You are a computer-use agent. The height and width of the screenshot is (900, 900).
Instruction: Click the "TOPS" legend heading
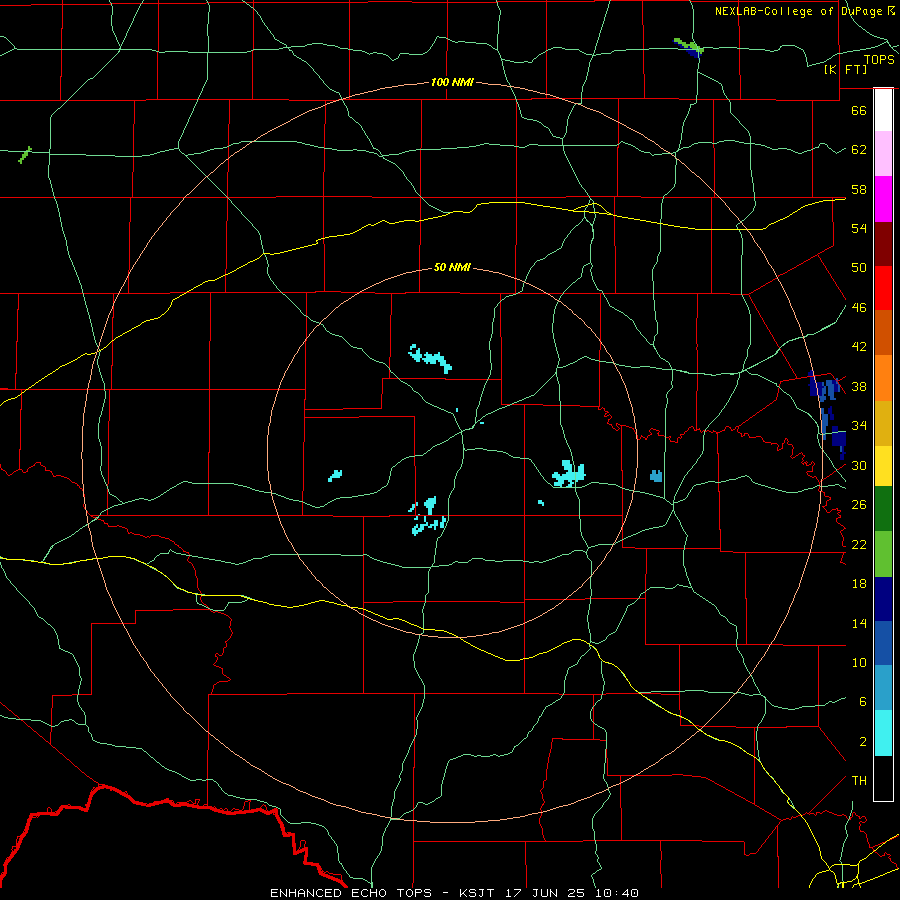click(879, 60)
